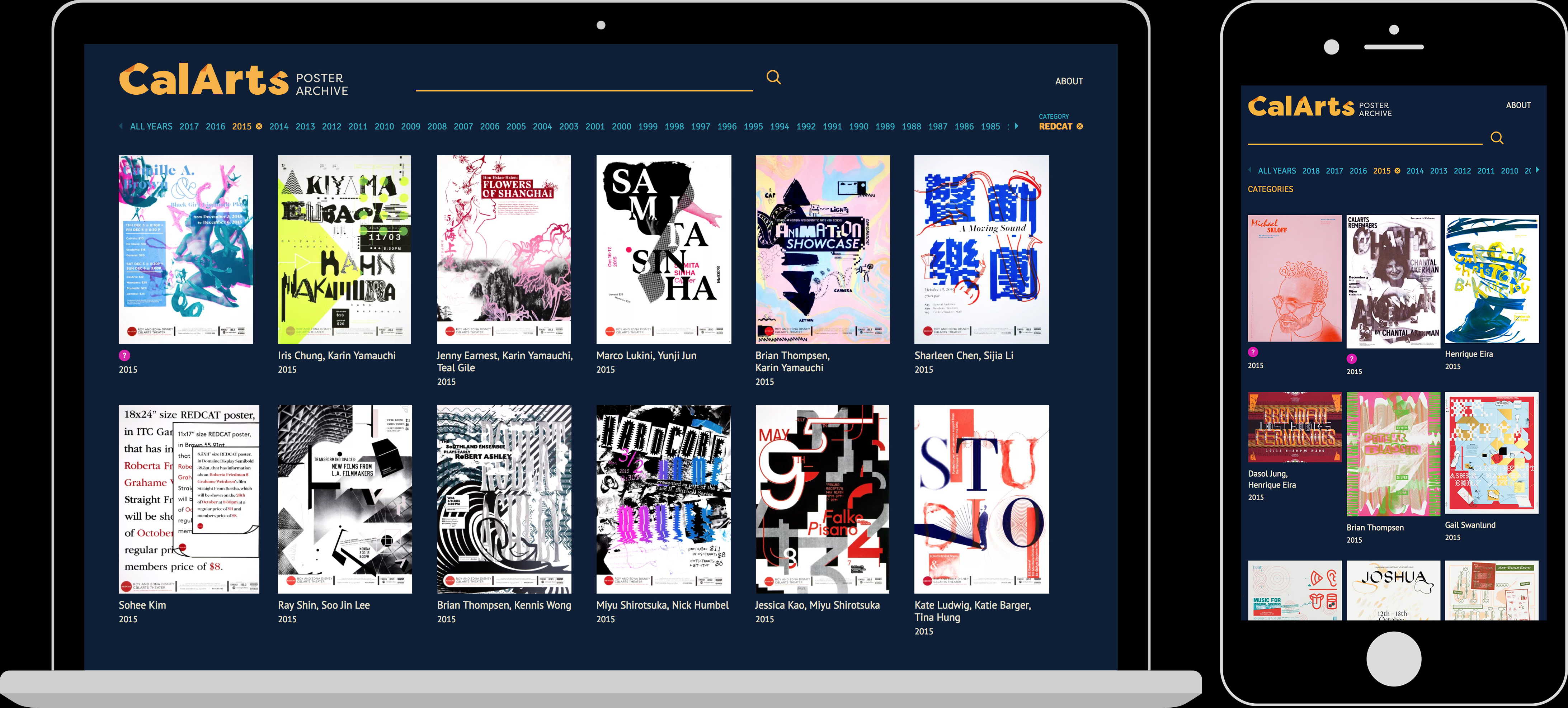Click the CalArts logo on the laptop
The image size is (1568, 708).
click(203, 80)
